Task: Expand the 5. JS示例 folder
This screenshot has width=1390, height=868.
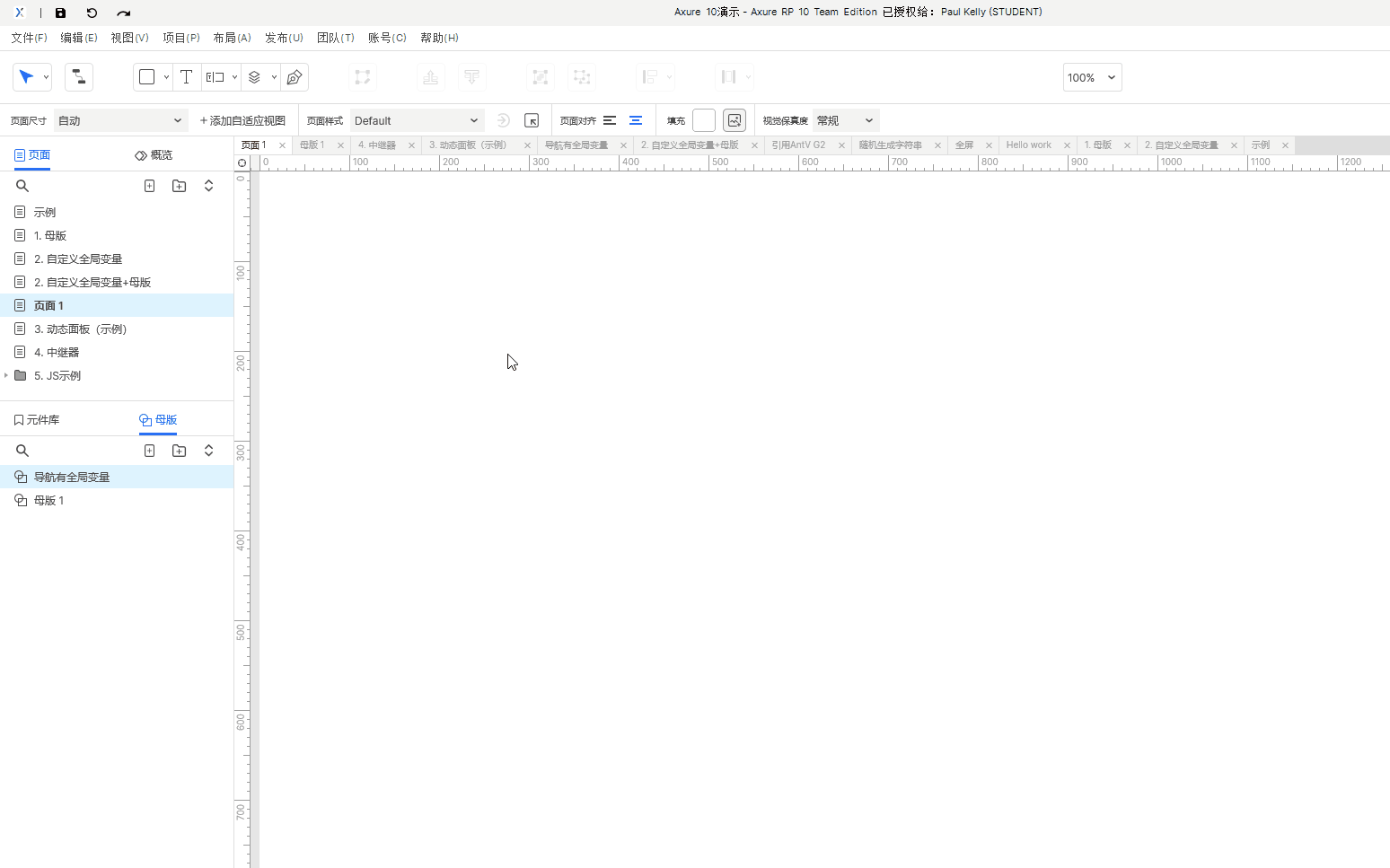Action: pos(6,376)
